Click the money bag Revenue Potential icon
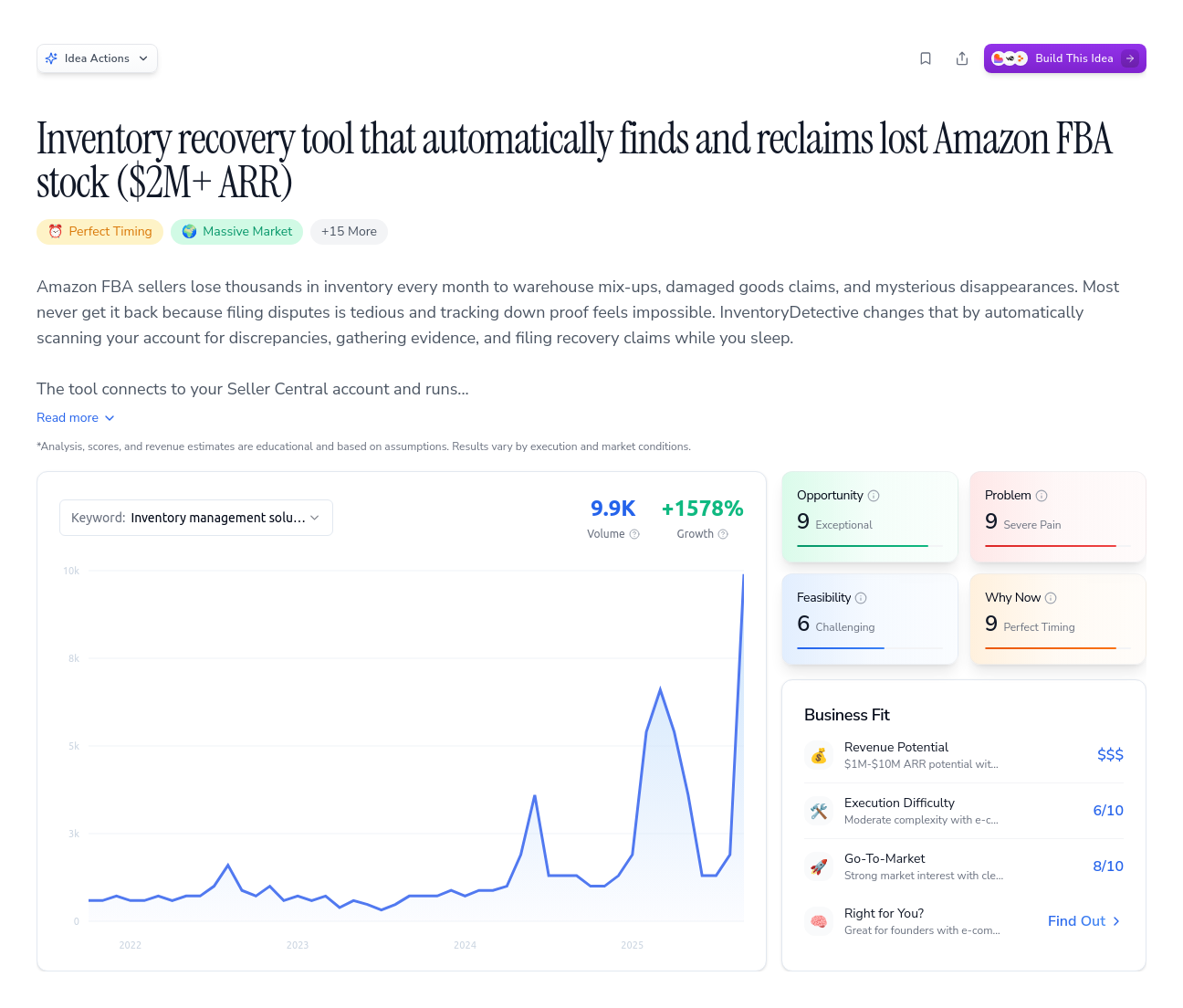This screenshot has height=1008, width=1183. pos(819,755)
